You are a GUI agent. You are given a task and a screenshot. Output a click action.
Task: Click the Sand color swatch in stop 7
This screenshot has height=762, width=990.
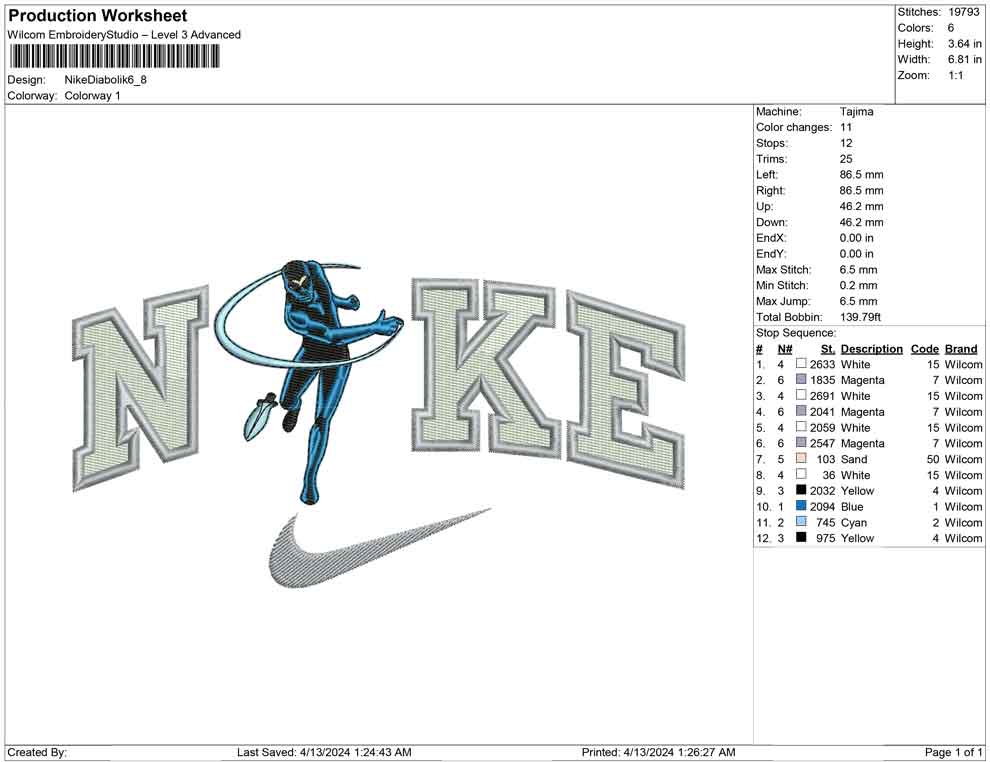point(801,459)
